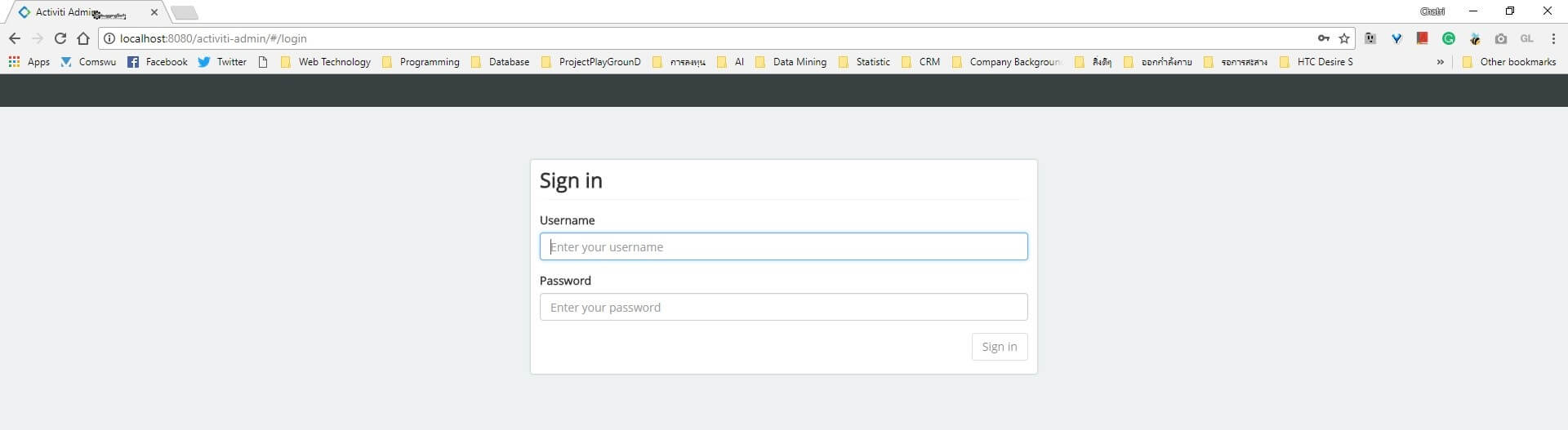Open the camera screenshot extension

(1500, 38)
